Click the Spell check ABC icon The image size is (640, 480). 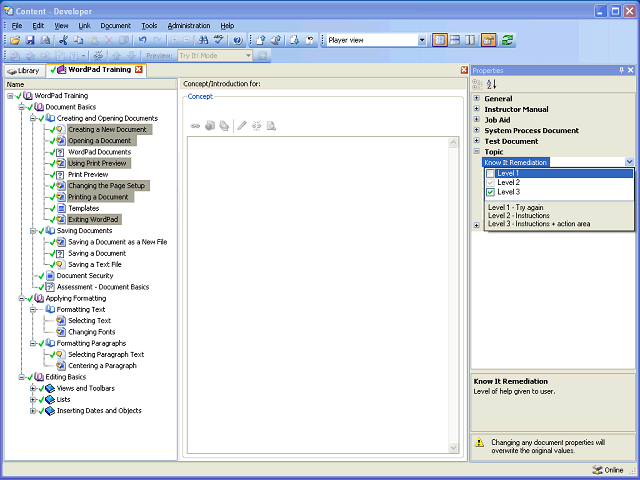[x=219, y=40]
